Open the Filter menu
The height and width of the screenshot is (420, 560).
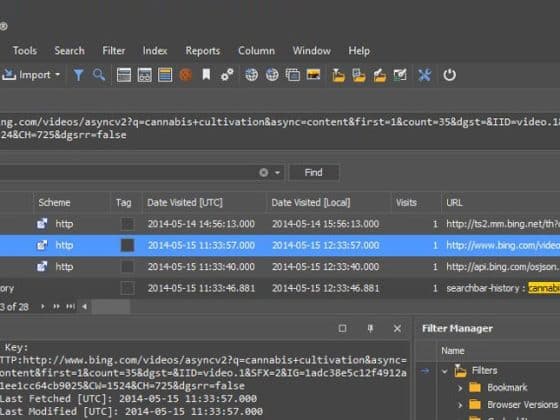point(114,51)
